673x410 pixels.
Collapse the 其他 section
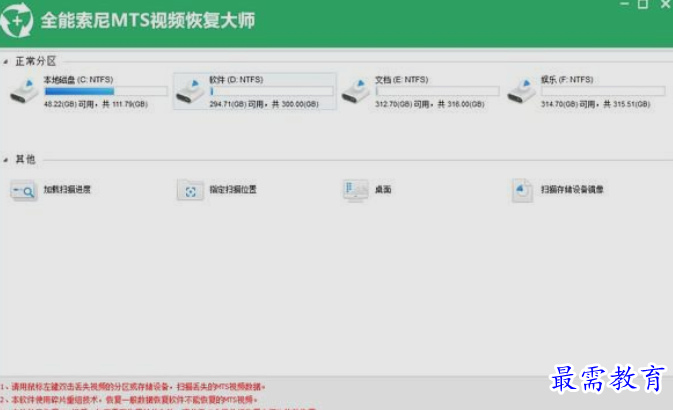click(x=6, y=160)
